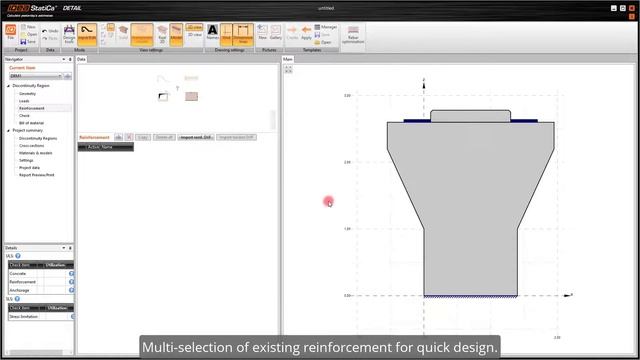
Task: Click the Copy reinforcement button
Action: 143,137
